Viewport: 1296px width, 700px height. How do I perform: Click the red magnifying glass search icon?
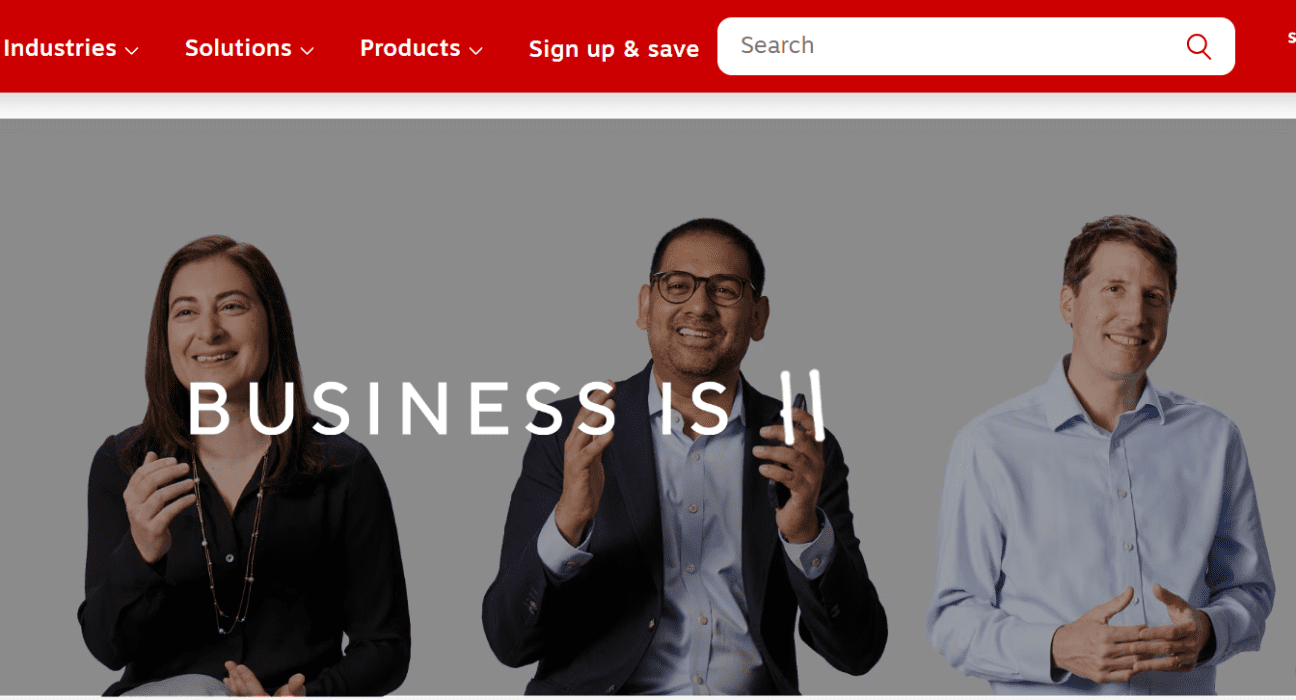tap(1198, 46)
